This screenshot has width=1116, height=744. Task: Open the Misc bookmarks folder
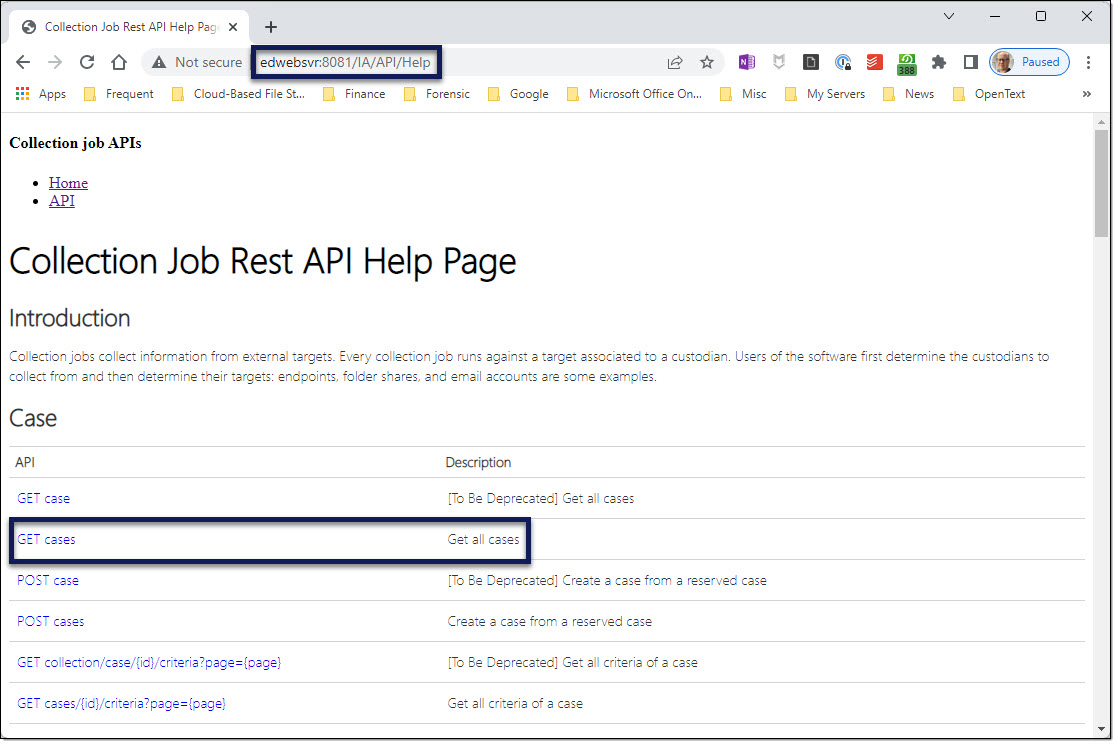click(x=743, y=94)
